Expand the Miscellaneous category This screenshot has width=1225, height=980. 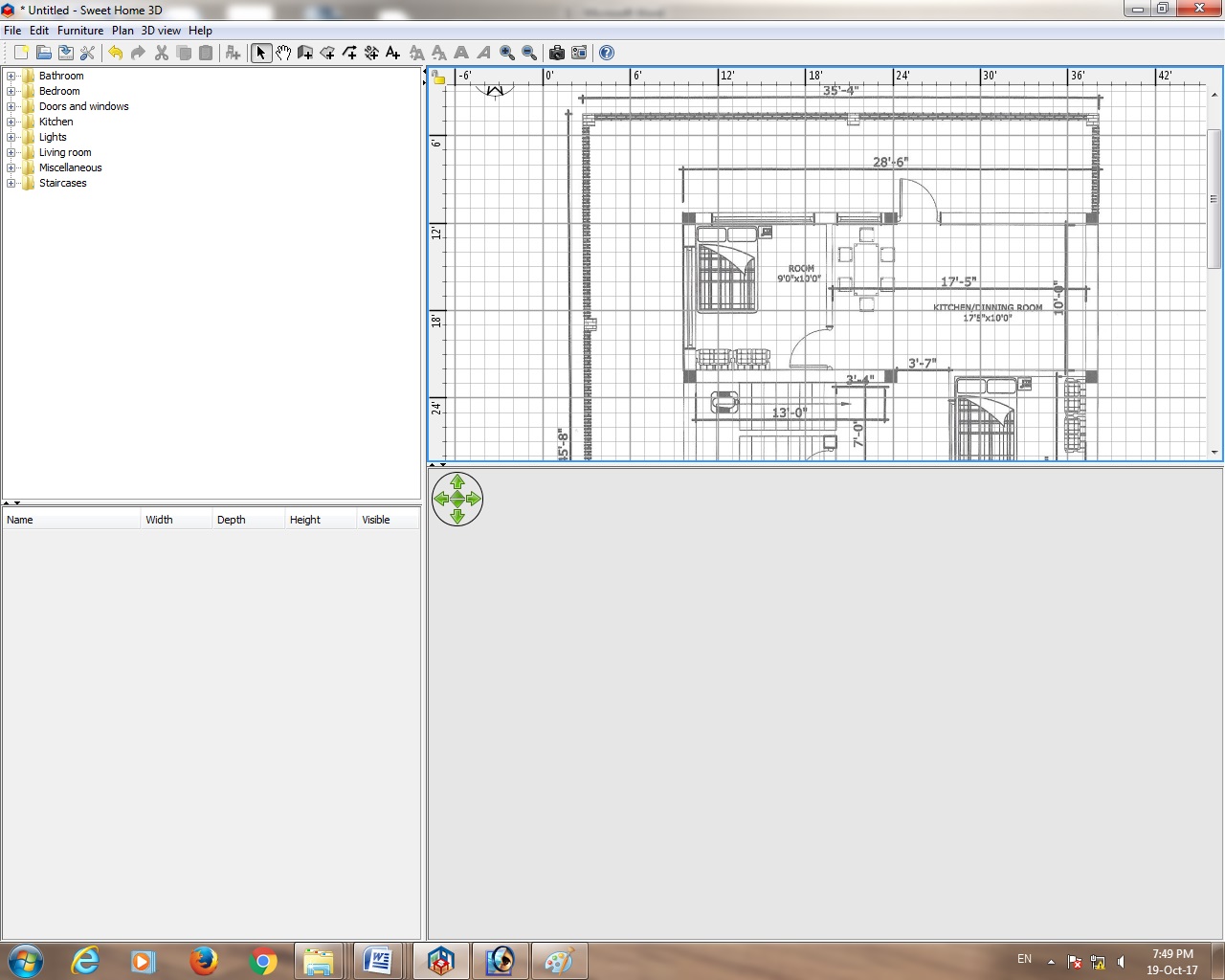click(11, 167)
